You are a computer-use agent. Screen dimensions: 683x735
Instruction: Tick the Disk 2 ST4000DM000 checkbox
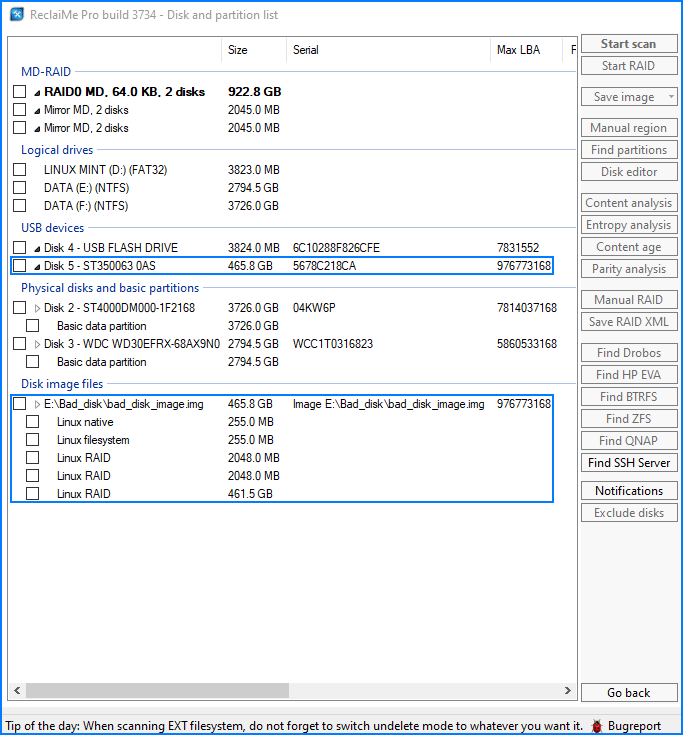pyautogui.click(x=20, y=308)
